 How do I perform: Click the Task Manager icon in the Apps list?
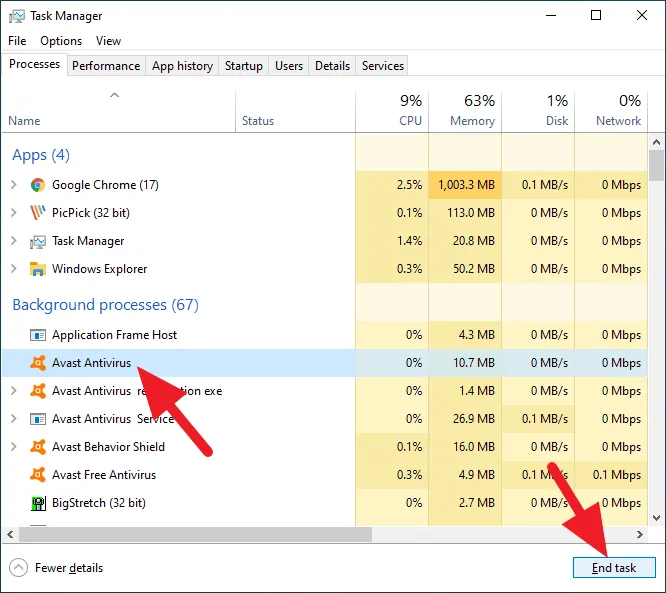(38, 241)
